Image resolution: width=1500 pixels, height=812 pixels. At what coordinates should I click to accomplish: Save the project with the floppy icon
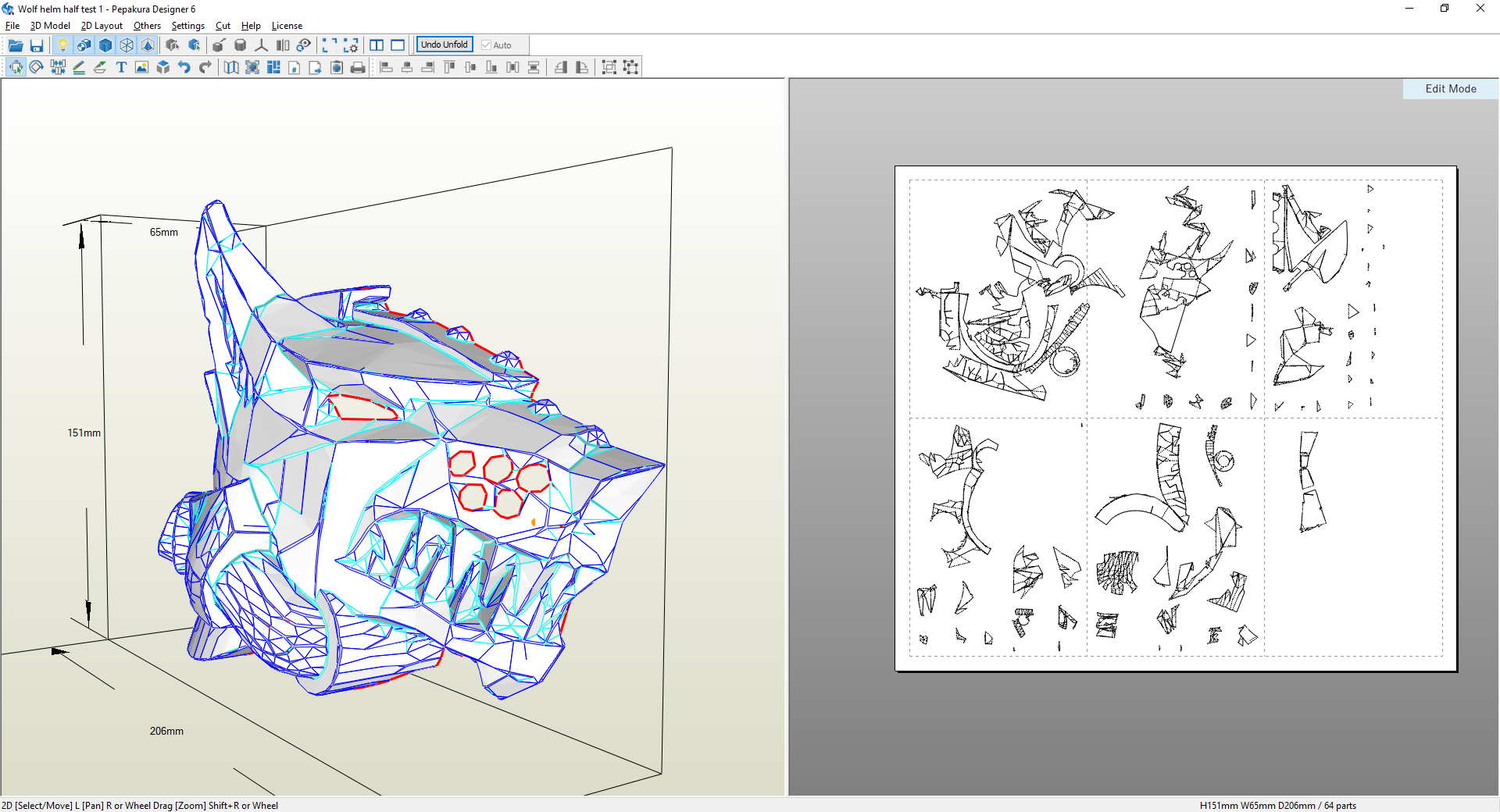pos(37,45)
